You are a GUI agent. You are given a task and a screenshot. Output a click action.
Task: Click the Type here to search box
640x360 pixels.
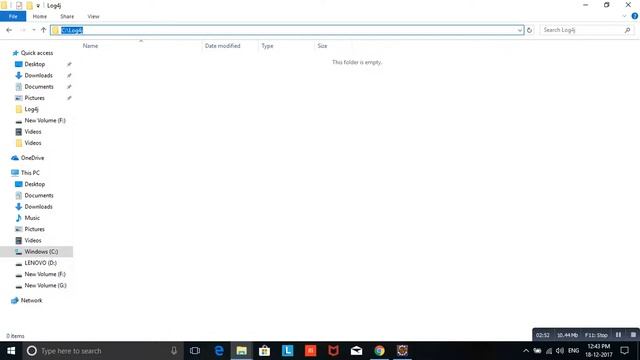coord(103,351)
